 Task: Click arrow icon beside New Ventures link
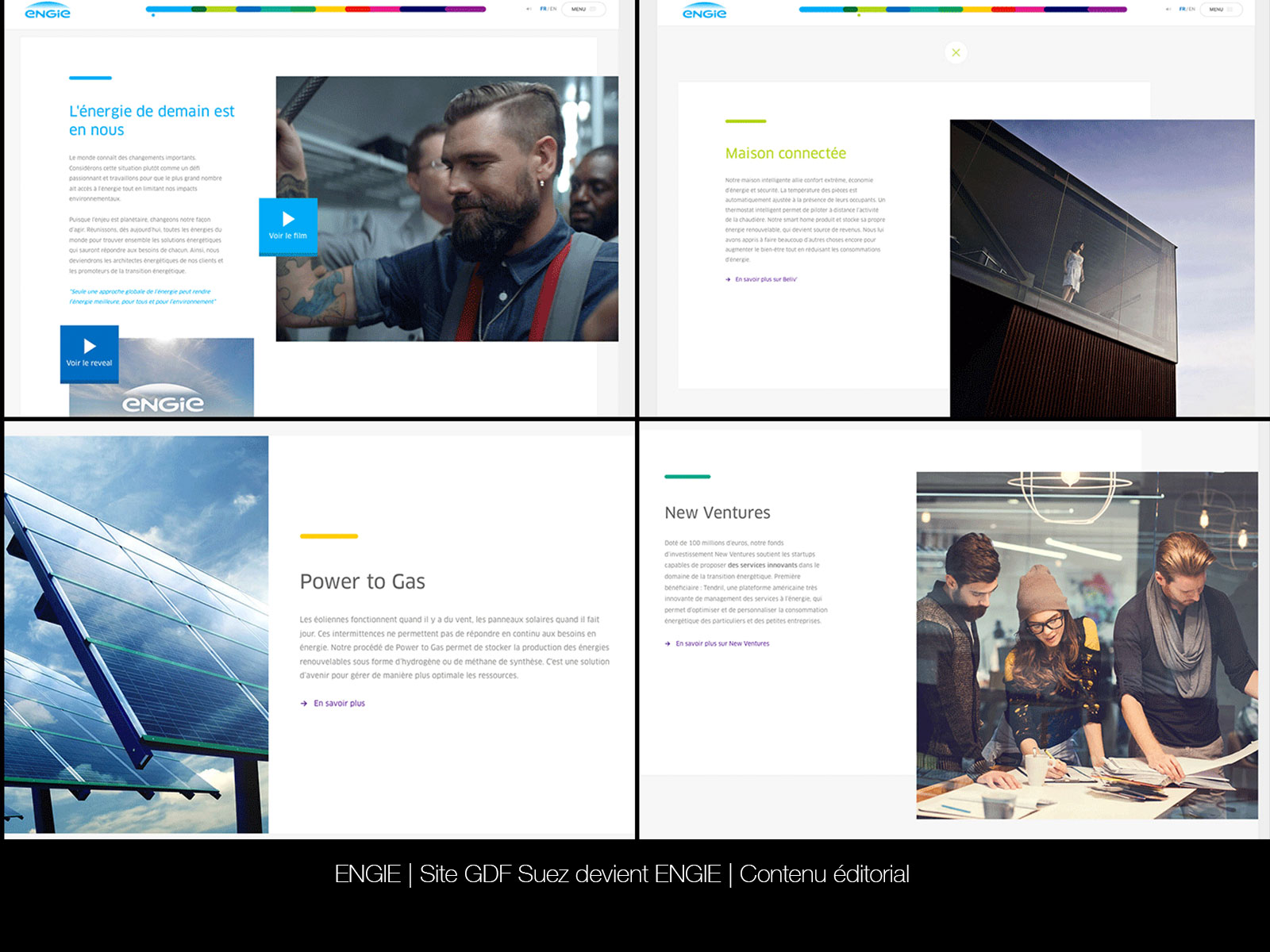[668, 643]
